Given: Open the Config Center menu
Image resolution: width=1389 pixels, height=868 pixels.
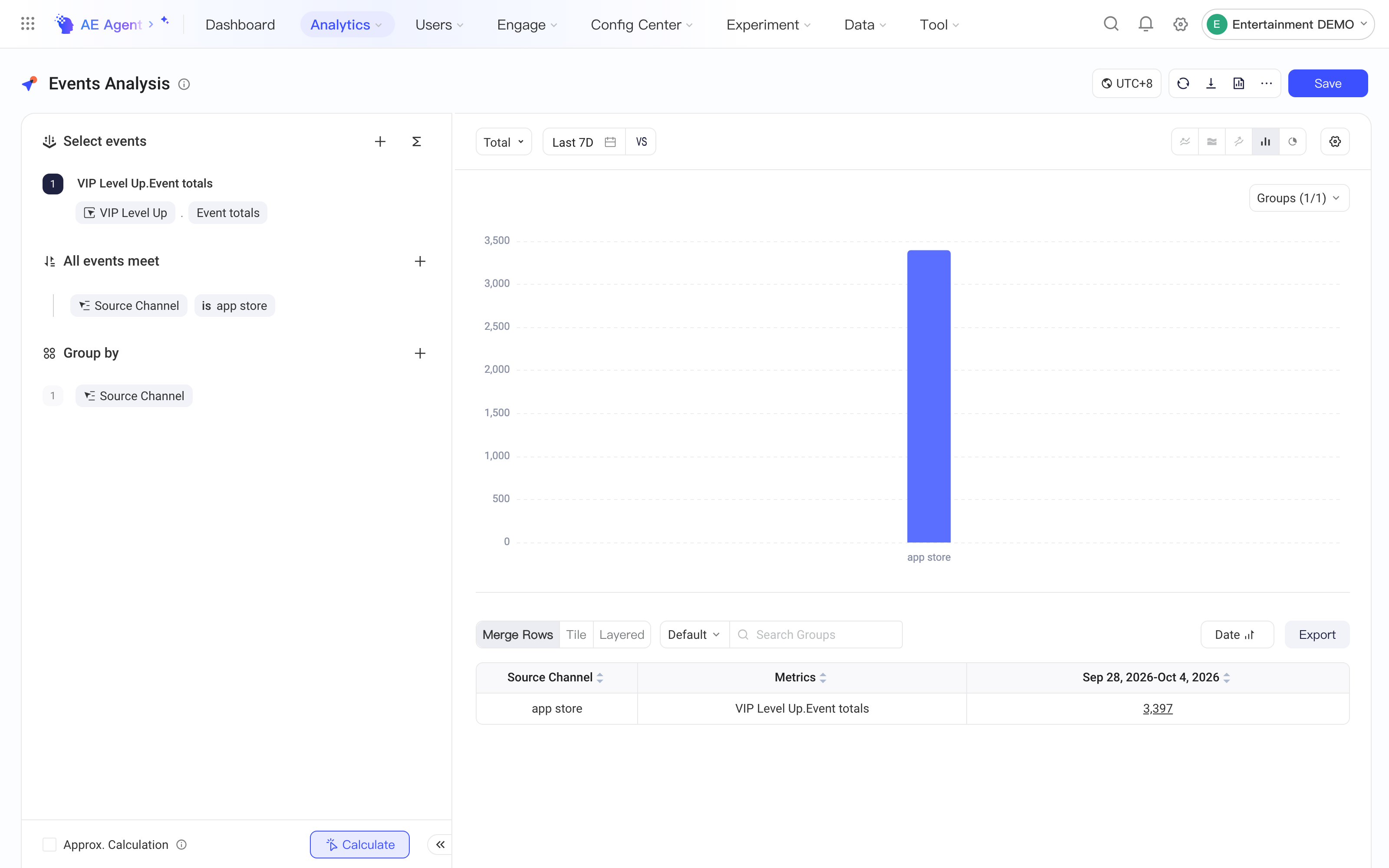Looking at the screenshot, I should (642, 25).
